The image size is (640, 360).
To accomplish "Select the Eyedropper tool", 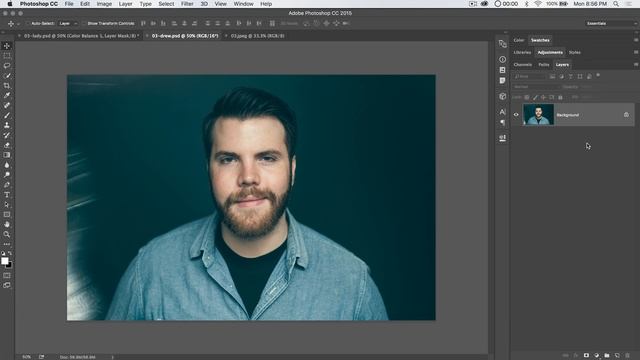I will coord(7,96).
